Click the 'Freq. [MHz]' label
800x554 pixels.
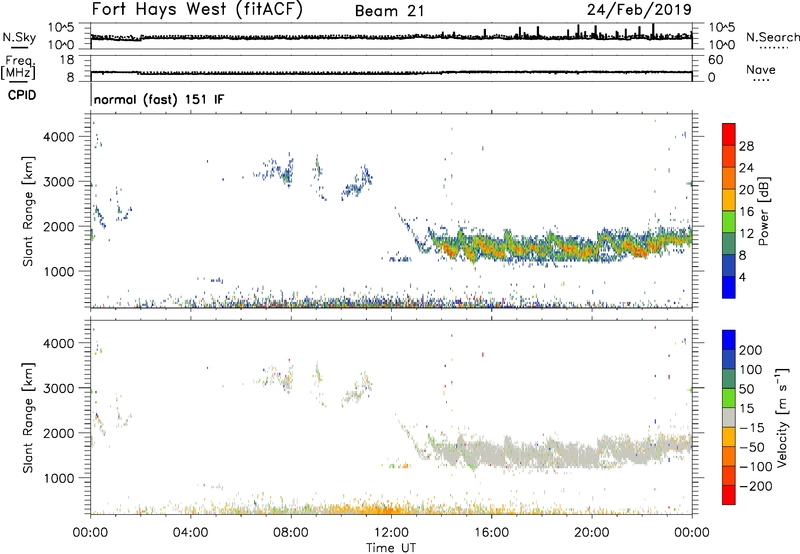tap(18, 67)
